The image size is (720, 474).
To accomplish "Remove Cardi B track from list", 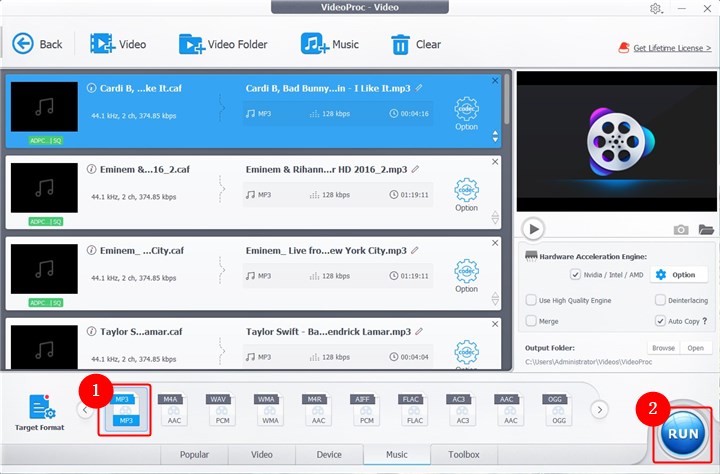I will pyautogui.click(x=495, y=81).
